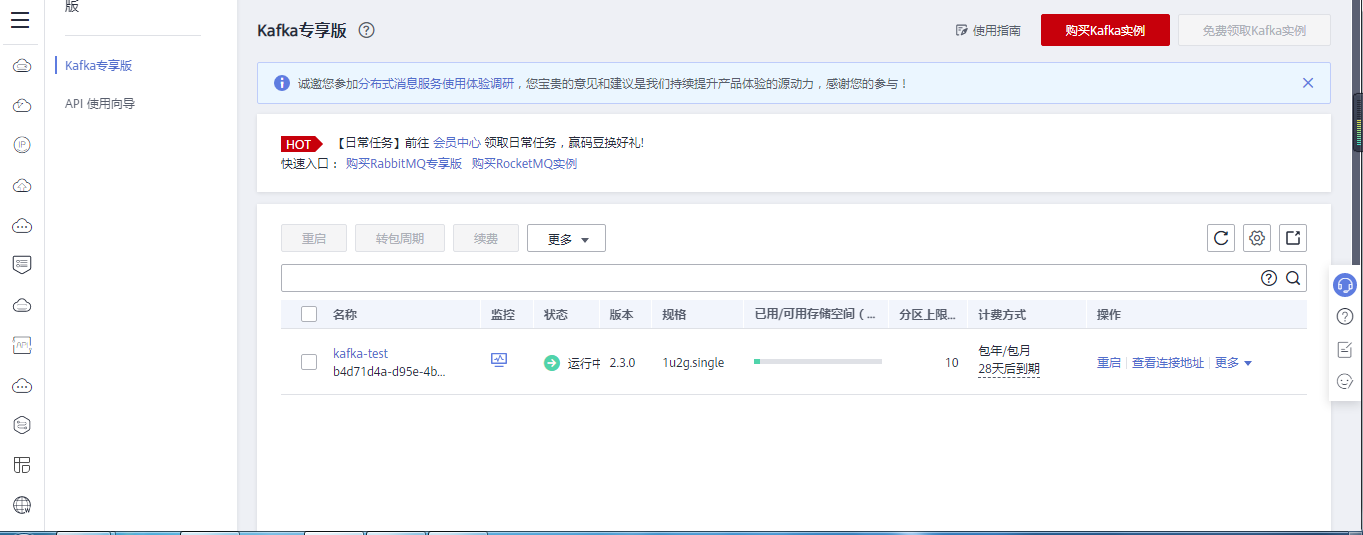Click the elastic IP sidebar icon
Viewport: 1363px width, 535px height.
click(x=21, y=145)
